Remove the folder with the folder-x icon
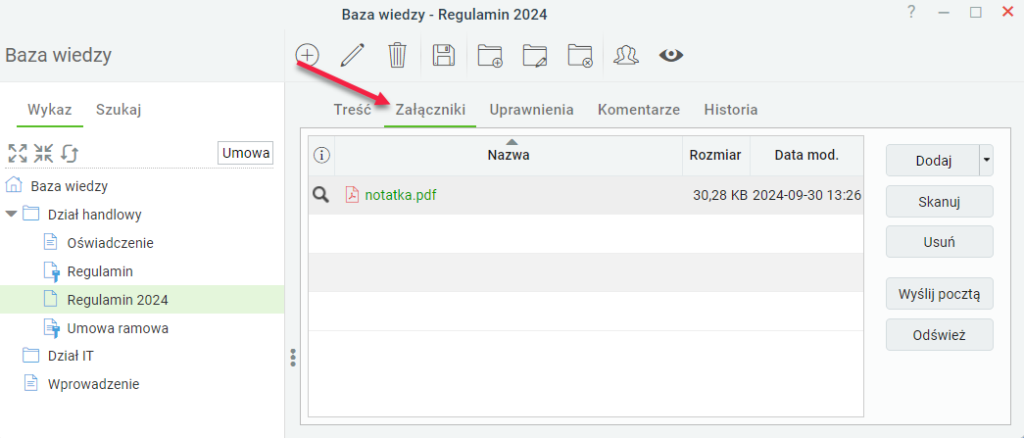1024x438 pixels. coord(580,55)
